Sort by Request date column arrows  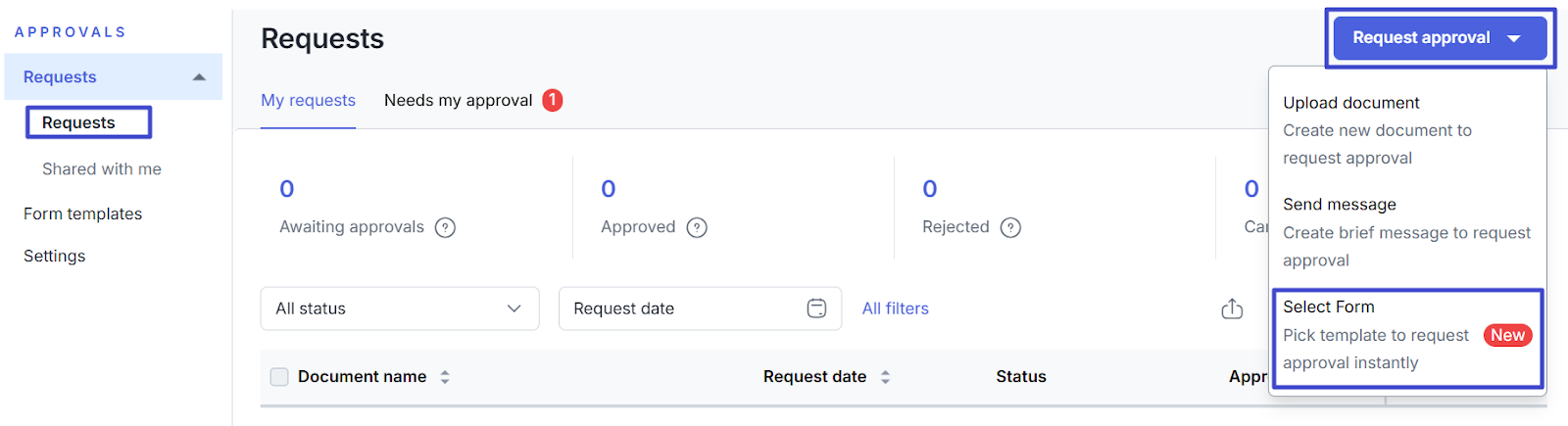click(885, 377)
